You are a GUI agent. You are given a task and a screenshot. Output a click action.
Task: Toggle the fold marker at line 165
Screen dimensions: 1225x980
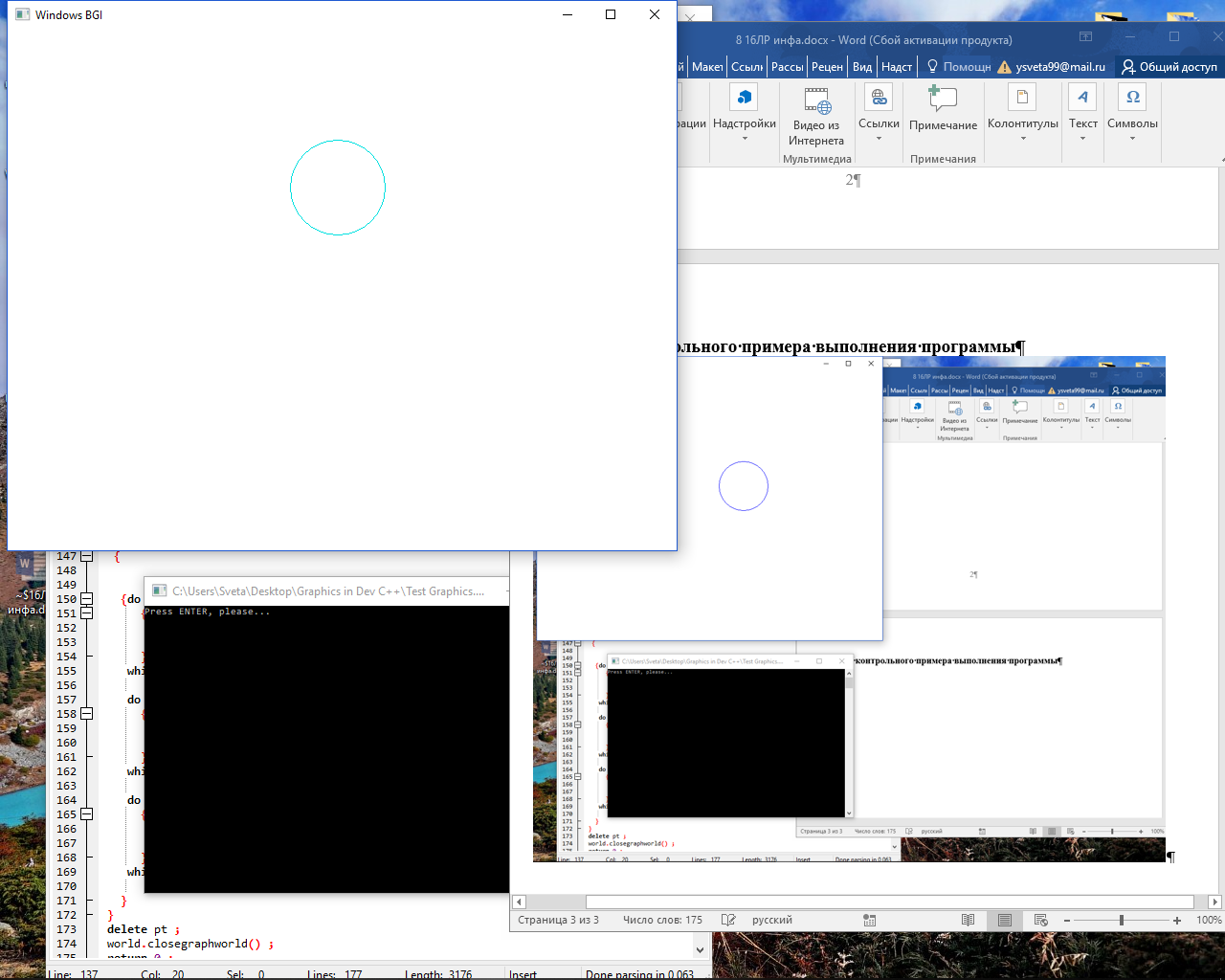(87, 814)
